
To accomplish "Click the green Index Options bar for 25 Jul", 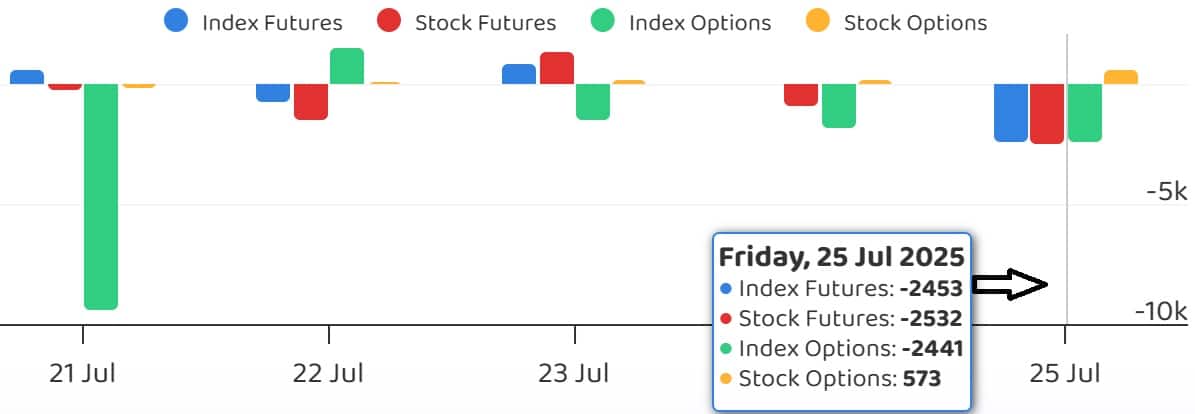I will 1085,112.
